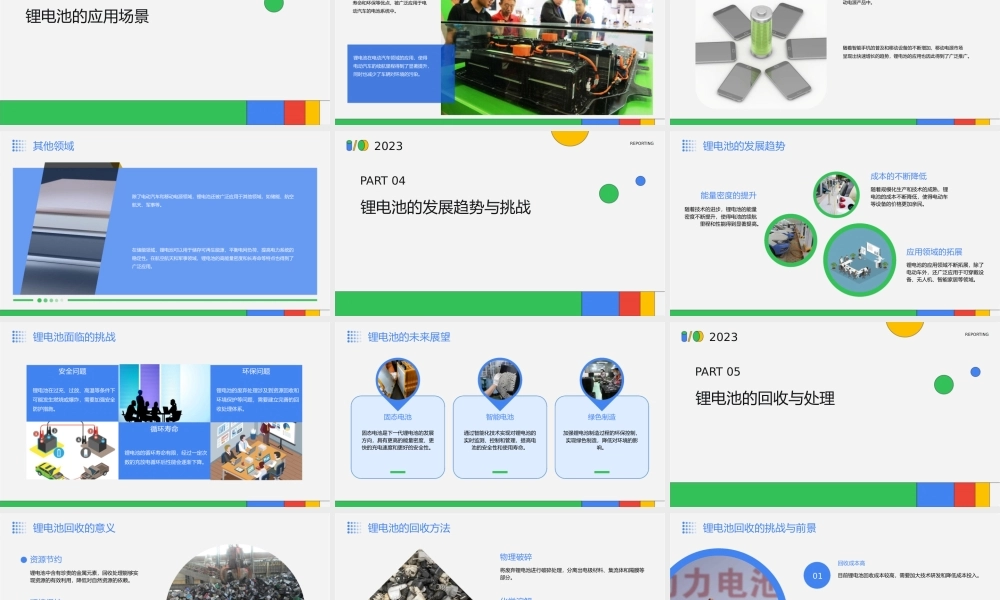Screen dimensions: 1000x600
Task: Click the small blue dot on PART 04 slide
Action: tap(640, 181)
